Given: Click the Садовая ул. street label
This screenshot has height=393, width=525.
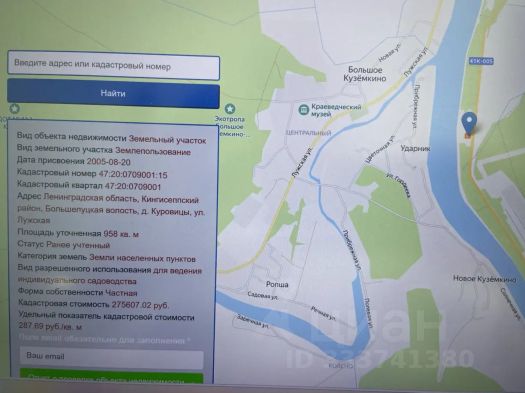Looking at the screenshot, I should coord(262,296).
